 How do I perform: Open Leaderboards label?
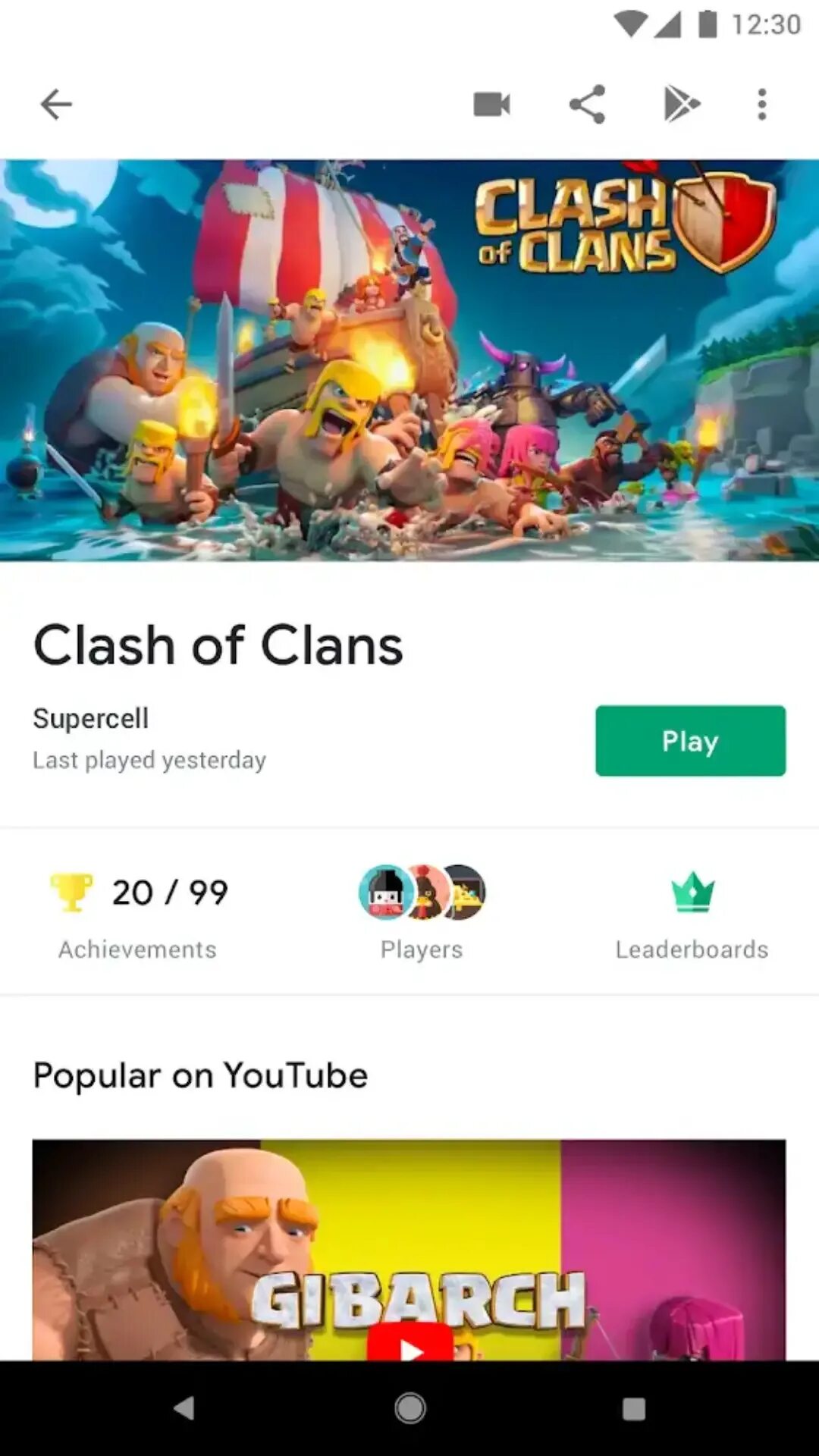(692, 949)
